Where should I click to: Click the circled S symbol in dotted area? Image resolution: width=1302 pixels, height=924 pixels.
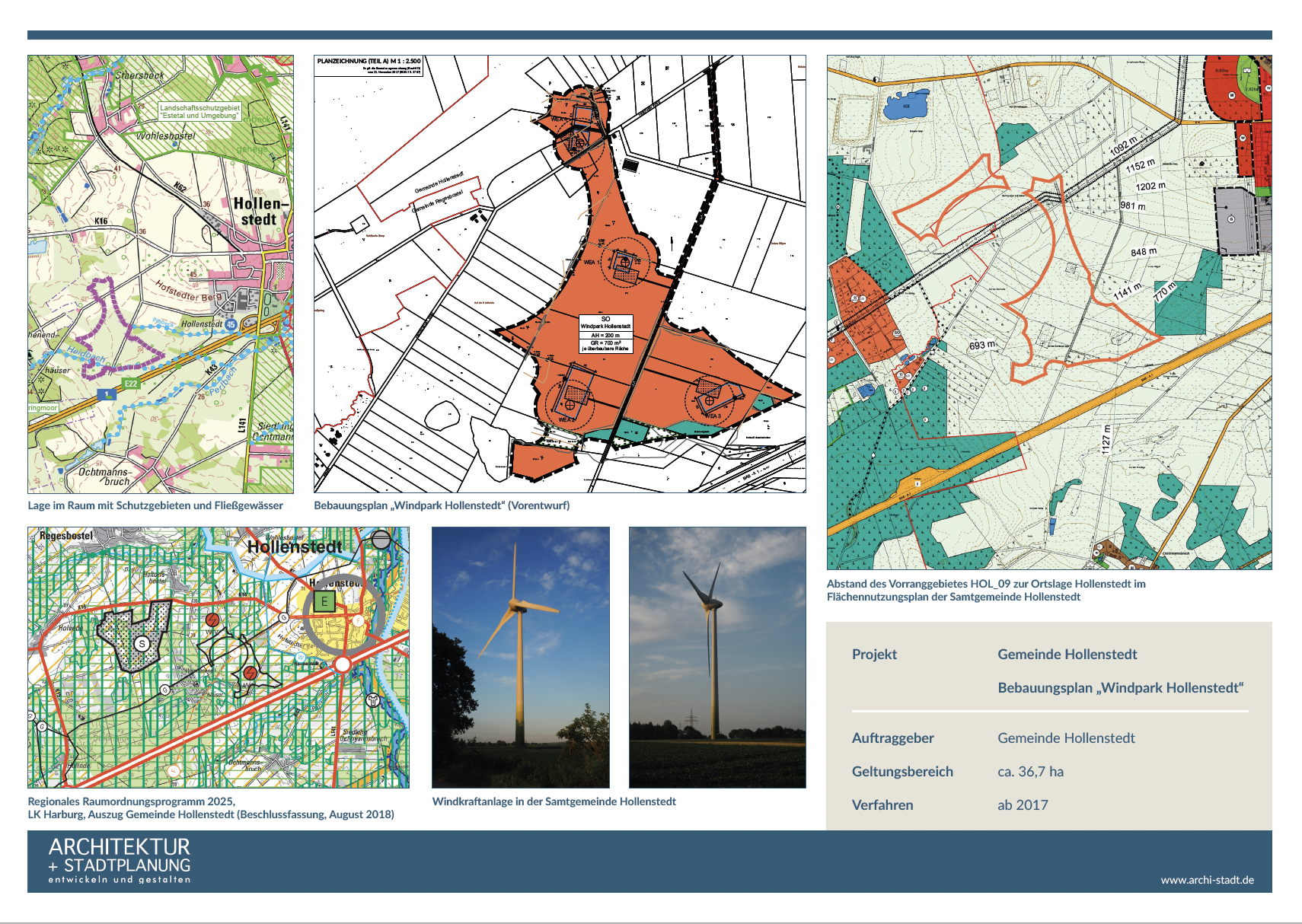click(x=142, y=643)
